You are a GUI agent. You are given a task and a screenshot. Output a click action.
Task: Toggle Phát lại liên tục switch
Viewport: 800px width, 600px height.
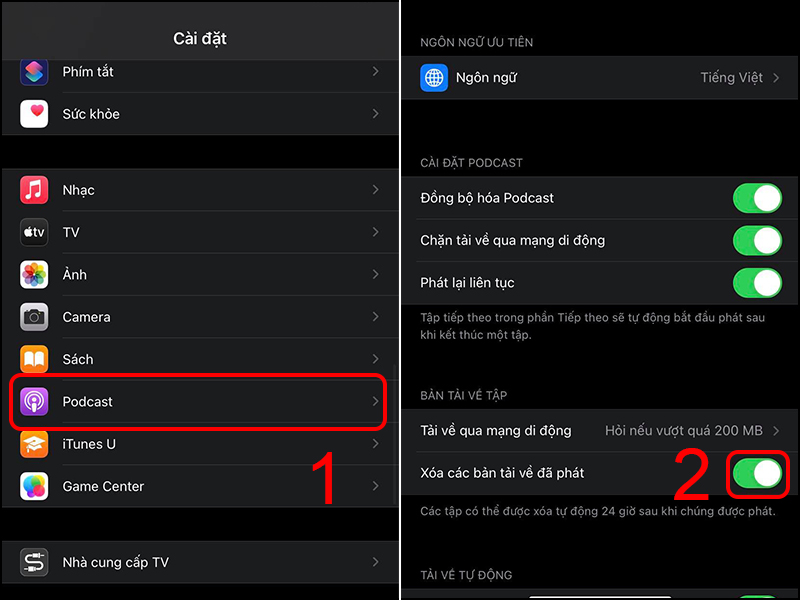757,283
